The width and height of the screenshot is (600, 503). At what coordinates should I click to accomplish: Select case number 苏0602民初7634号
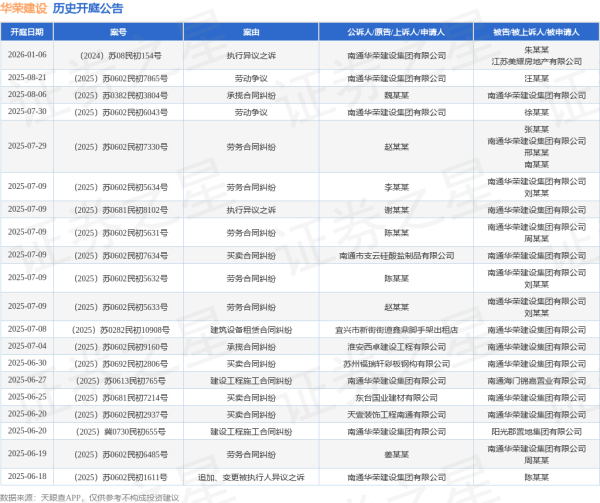pyautogui.click(x=121, y=256)
